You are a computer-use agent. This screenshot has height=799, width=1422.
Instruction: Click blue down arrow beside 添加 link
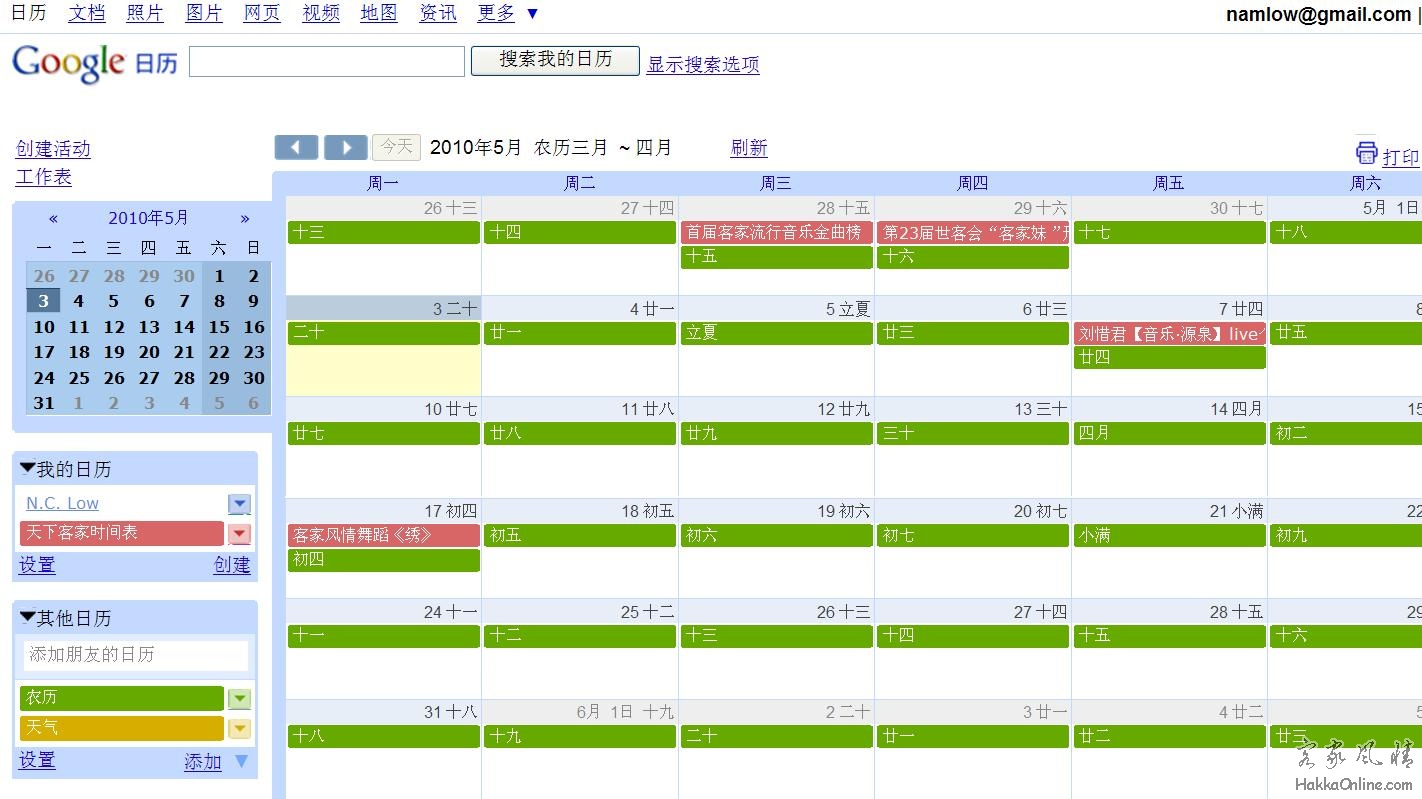241,762
